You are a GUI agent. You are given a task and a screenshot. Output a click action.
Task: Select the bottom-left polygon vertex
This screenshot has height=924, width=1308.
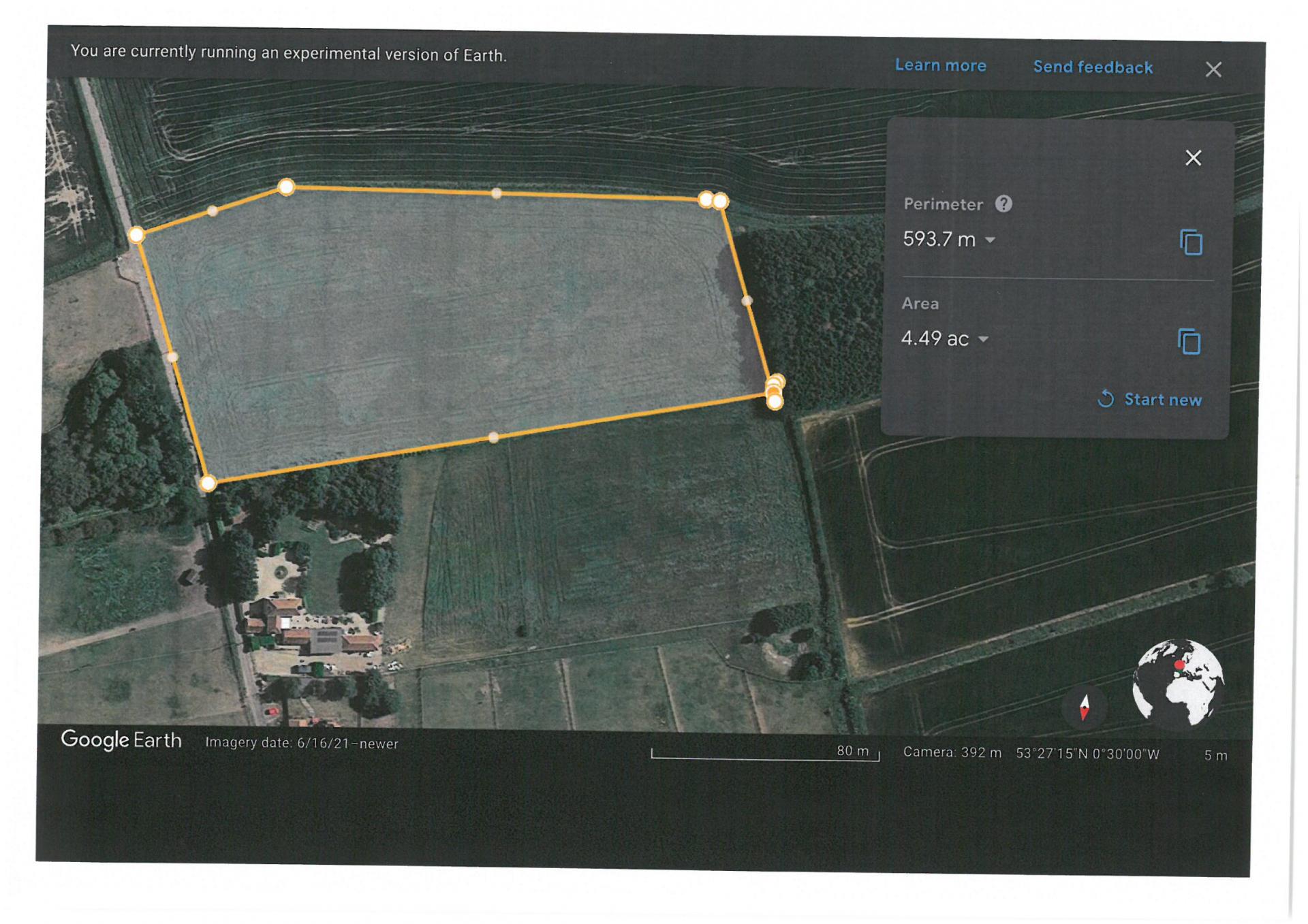coord(208,483)
